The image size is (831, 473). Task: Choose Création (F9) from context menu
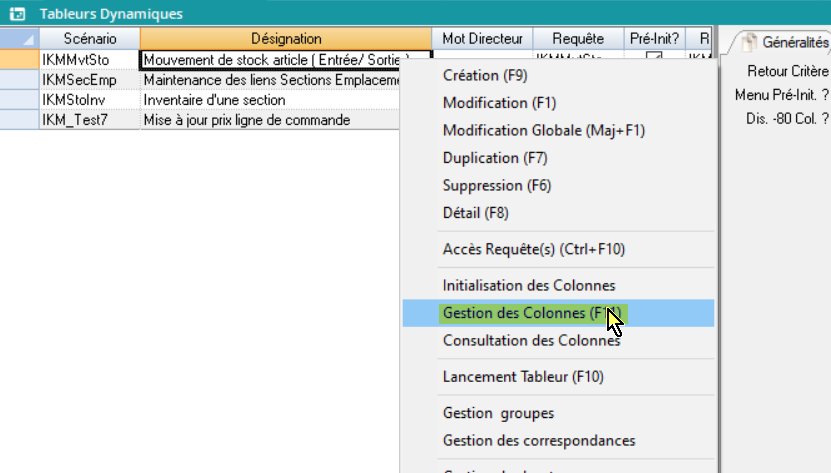485,75
